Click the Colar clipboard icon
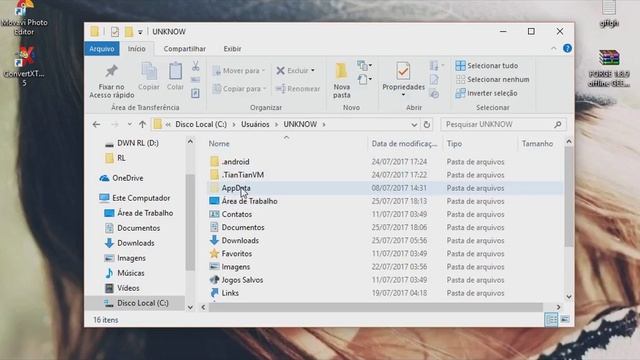Screen dimensions: 640x360 coord(176,72)
